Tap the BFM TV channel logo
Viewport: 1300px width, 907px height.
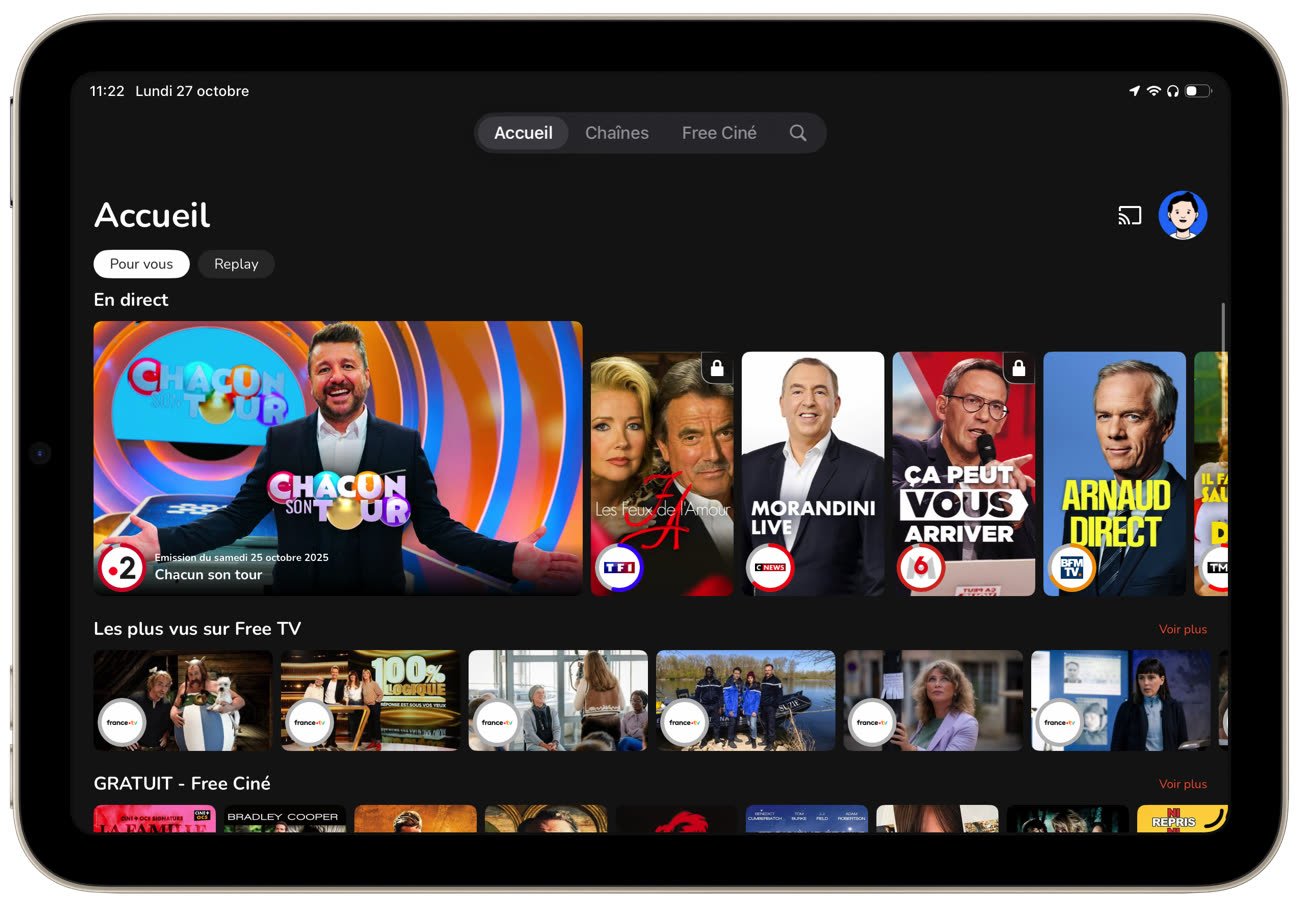coord(1071,568)
